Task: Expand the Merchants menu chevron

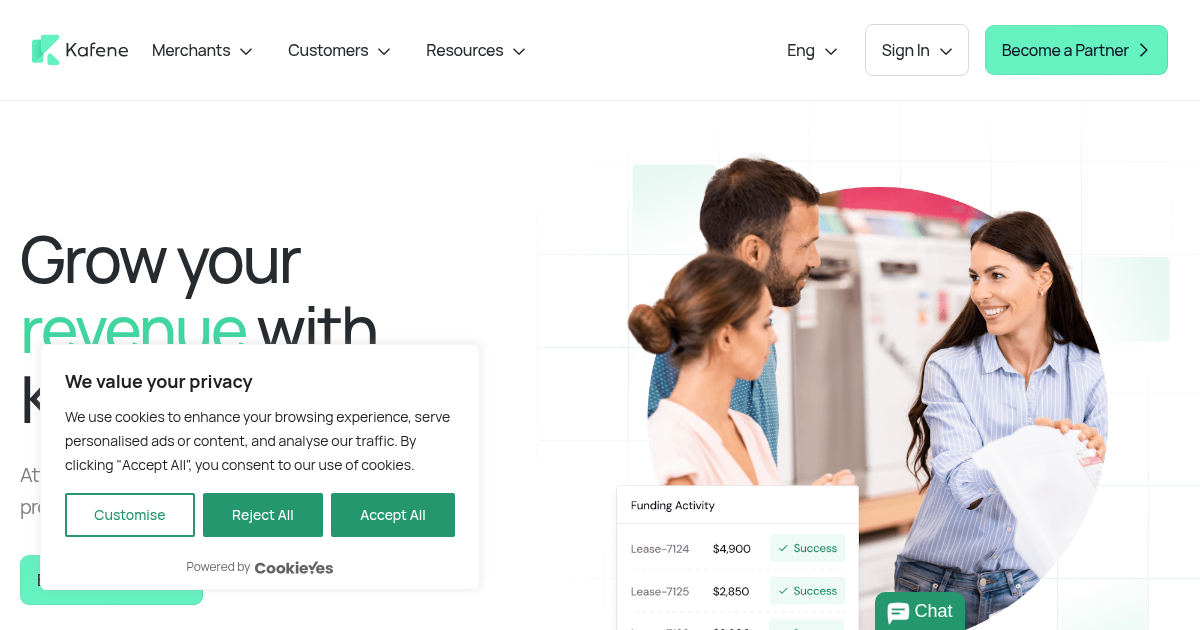Action: click(246, 51)
